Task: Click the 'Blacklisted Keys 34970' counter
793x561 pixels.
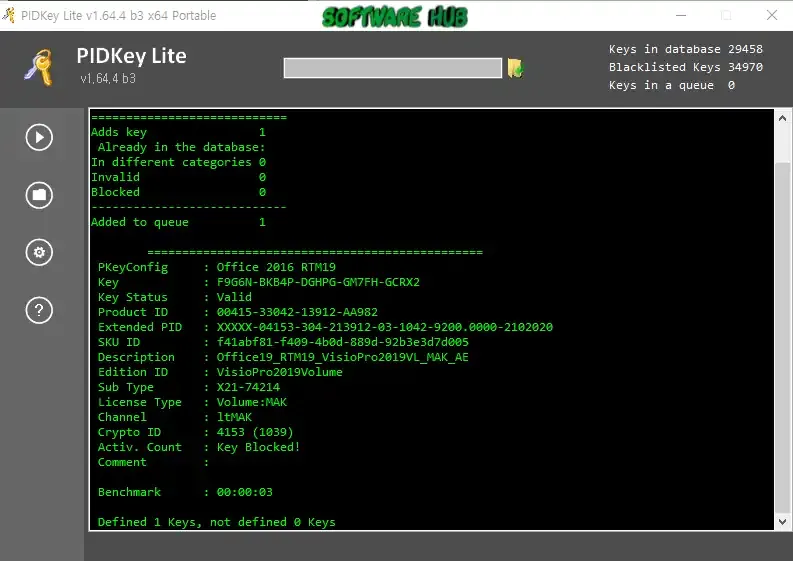Action: pyautogui.click(x=685, y=67)
